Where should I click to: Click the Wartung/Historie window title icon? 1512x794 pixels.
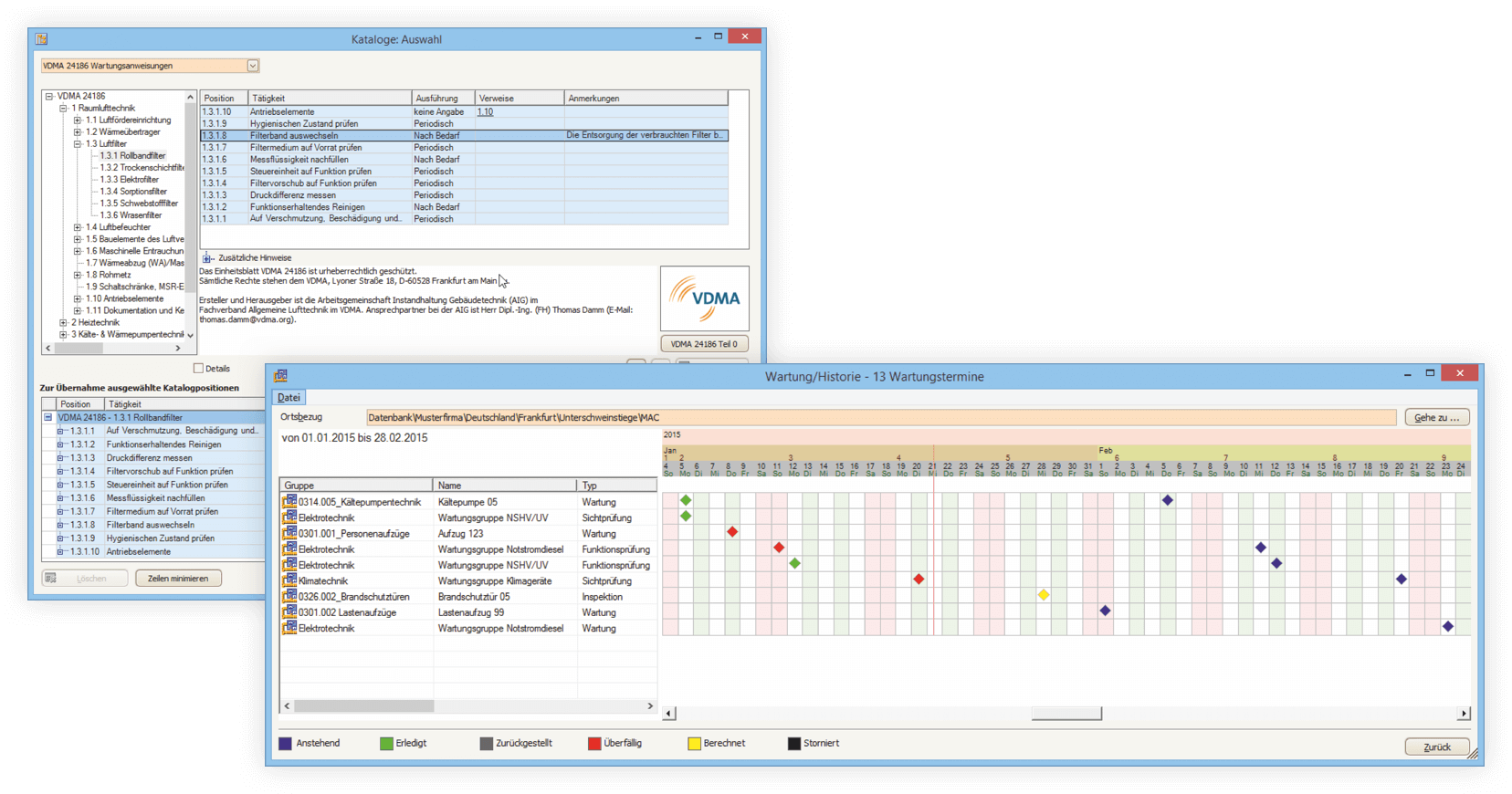point(281,376)
